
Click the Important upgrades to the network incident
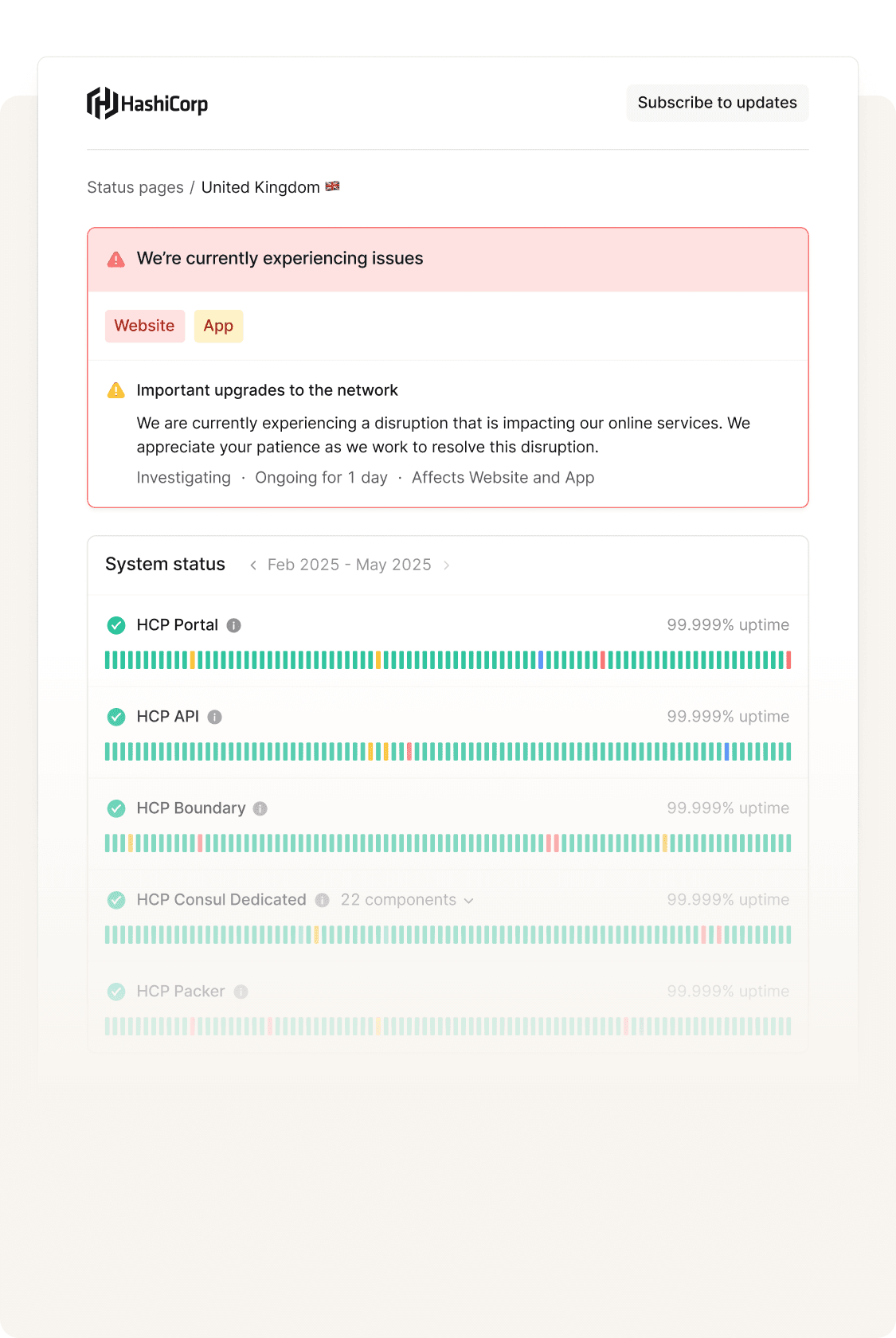click(x=268, y=389)
